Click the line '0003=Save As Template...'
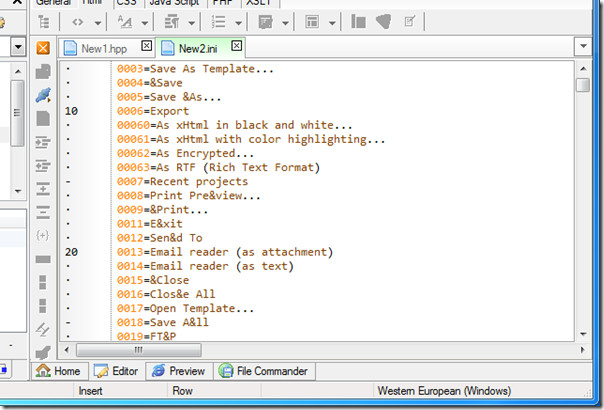Viewport: 604px width, 410px height. (x=195, y=69)
